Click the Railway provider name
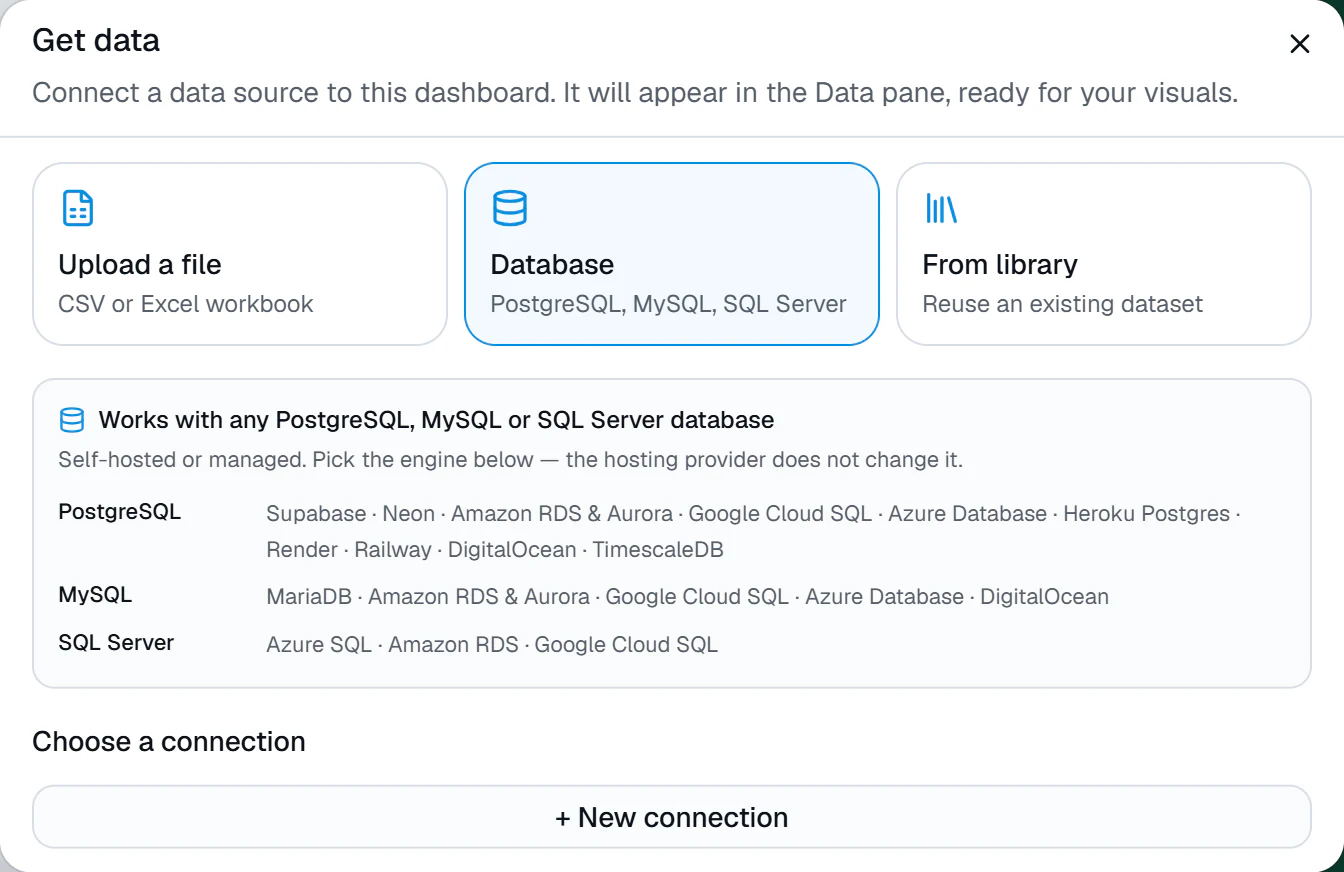The height and width of the screenshot is (872, 1344). pyautogui.click(x=393, y=550)
